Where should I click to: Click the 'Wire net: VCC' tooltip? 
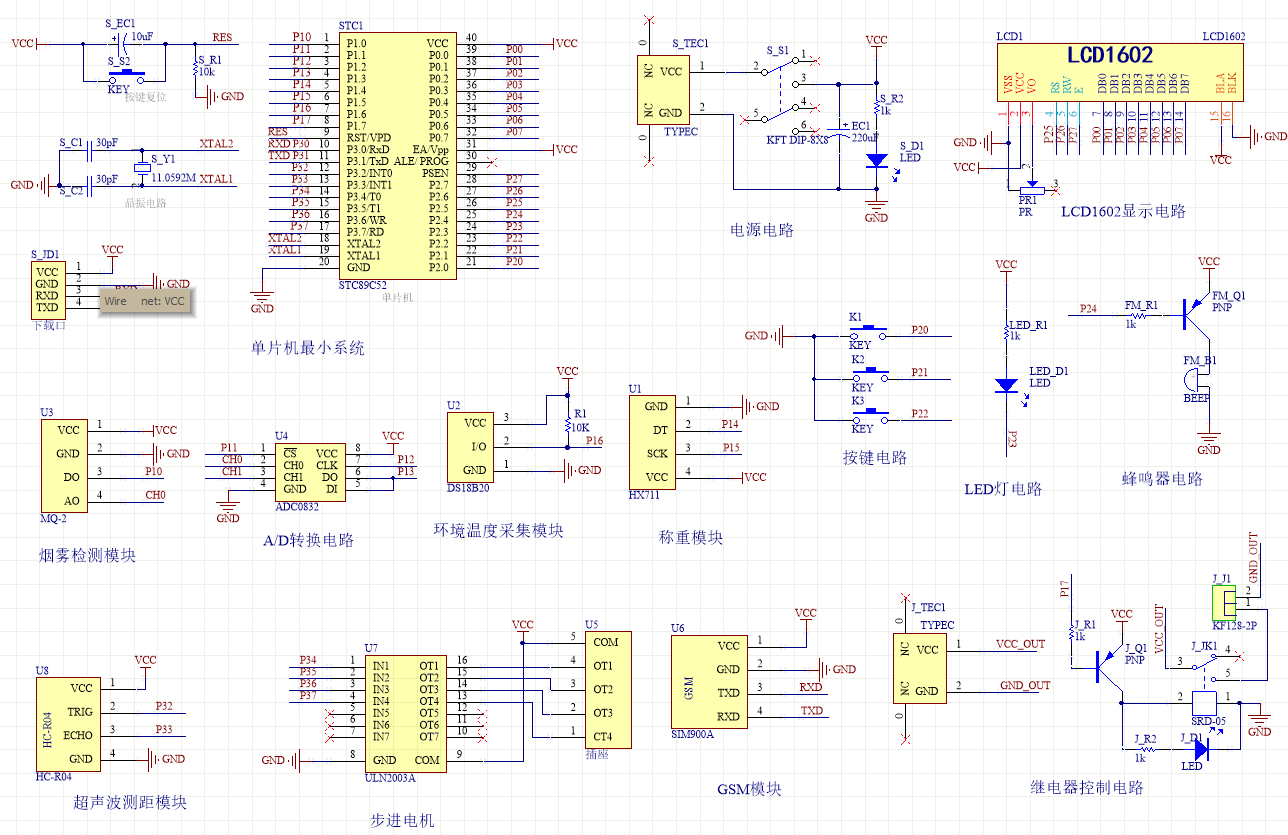(x=144, y=300)
